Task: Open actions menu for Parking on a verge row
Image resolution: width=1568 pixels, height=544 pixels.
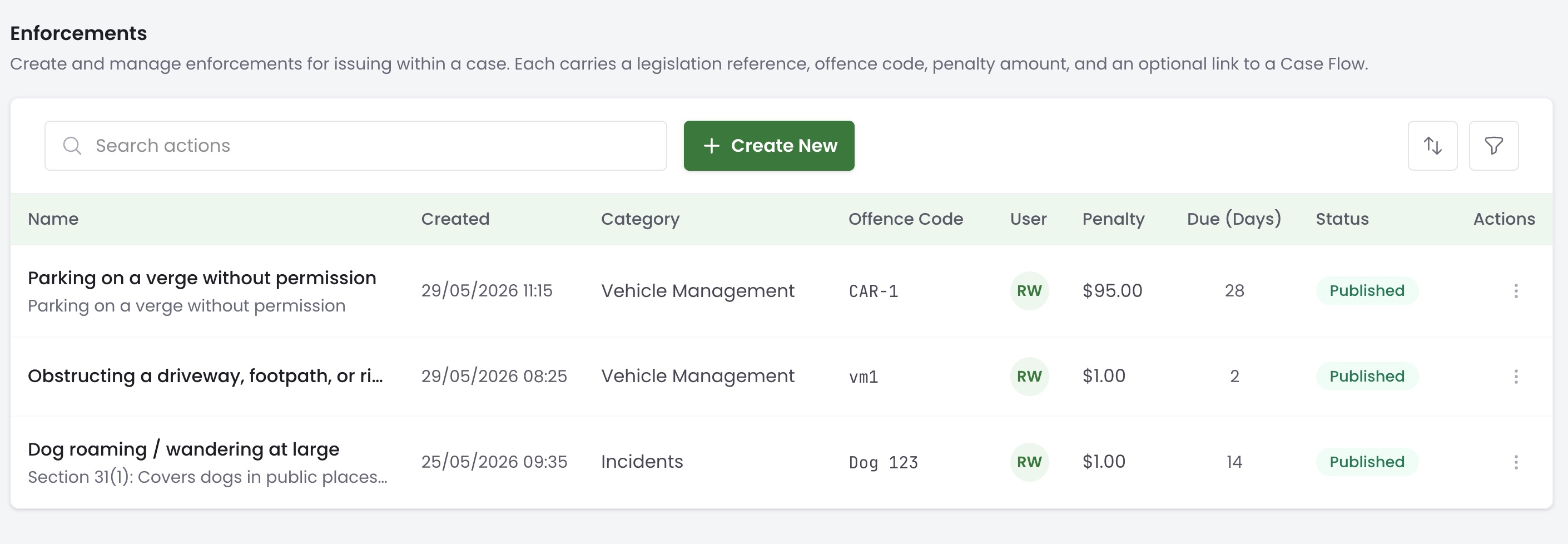Action: (1516, 290)
